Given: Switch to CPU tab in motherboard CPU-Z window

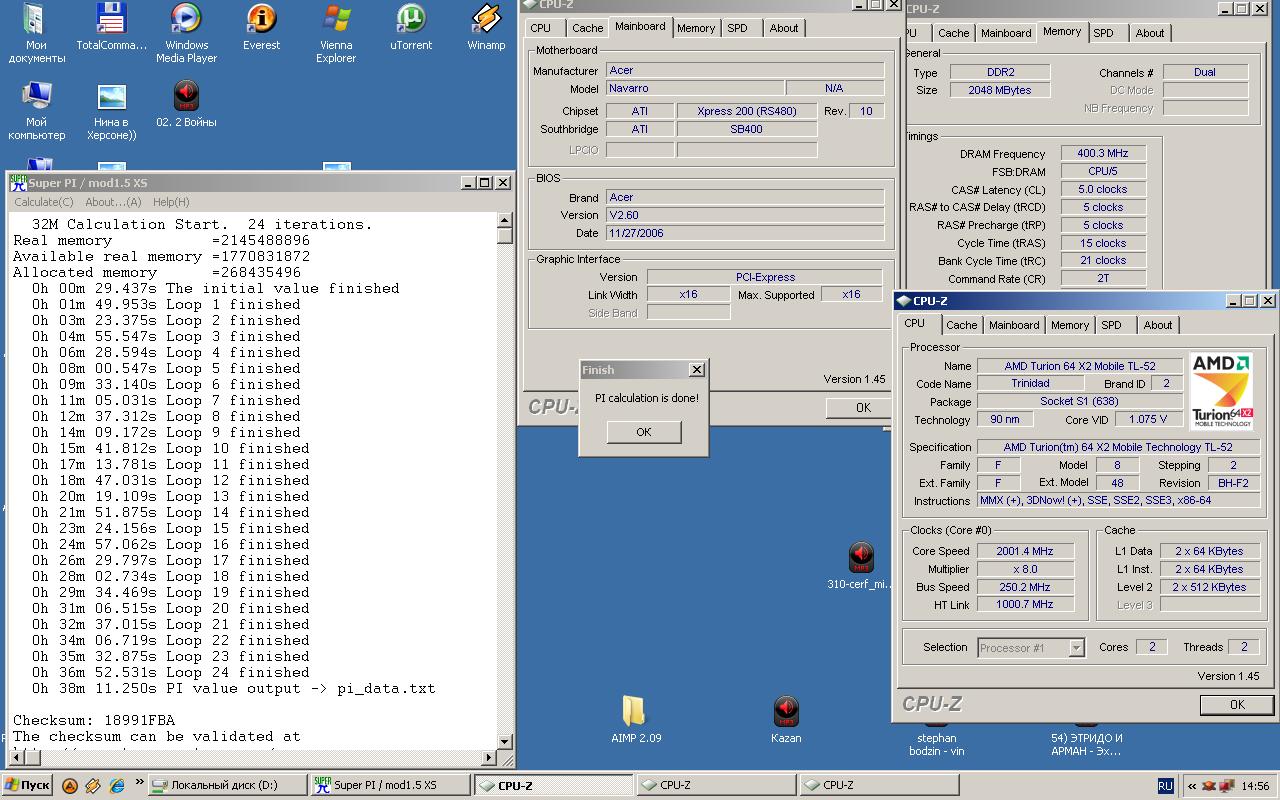Looking at the screenshot, I should 540,28.
